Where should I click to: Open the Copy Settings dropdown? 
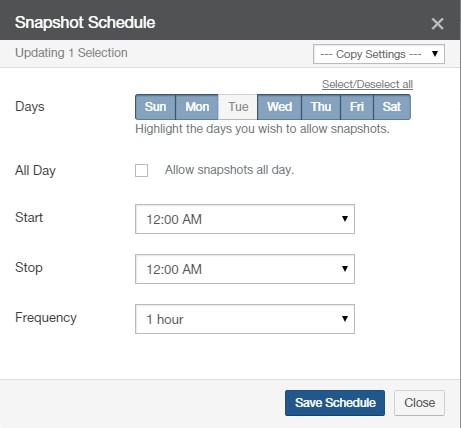(379, 54)
